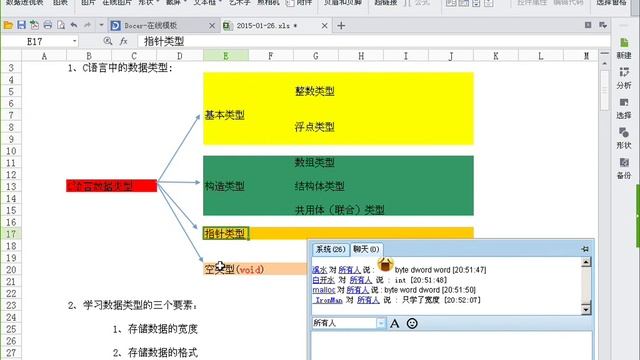640x360 pixels.
Task: Click username link 白开水 in chat
Action: [x=323, y=280]
